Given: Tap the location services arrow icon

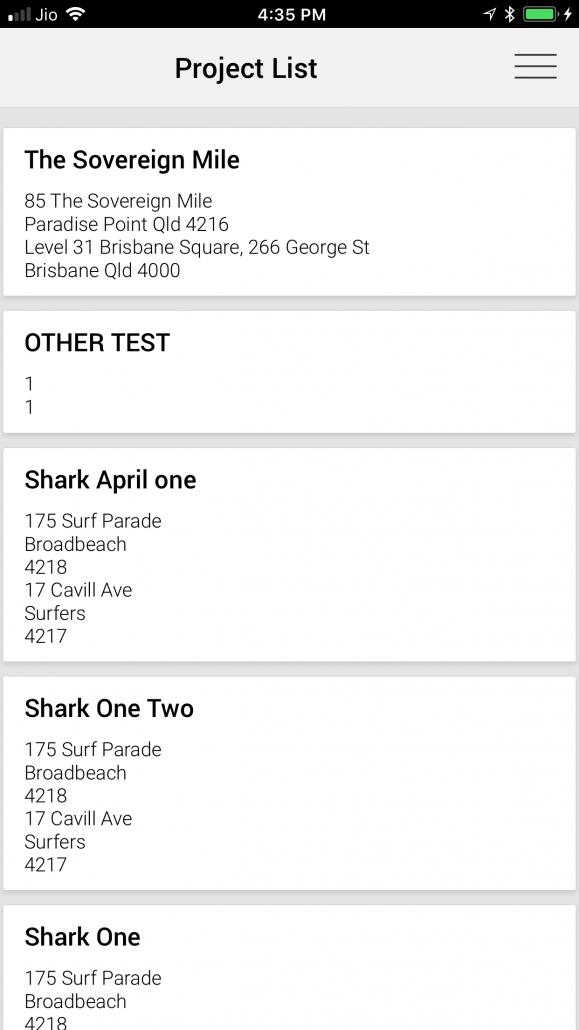Looking at the screenshot, I should [x=490, y=14].
